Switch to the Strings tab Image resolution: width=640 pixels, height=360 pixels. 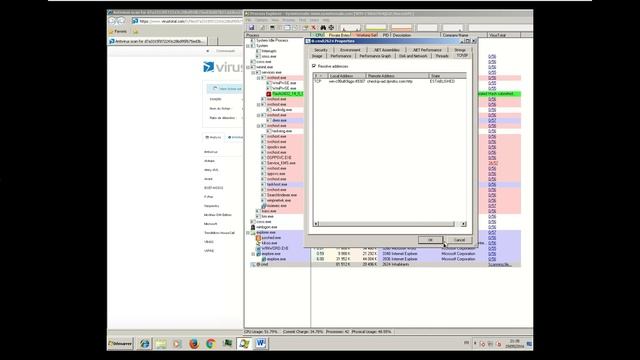point(460,50)
